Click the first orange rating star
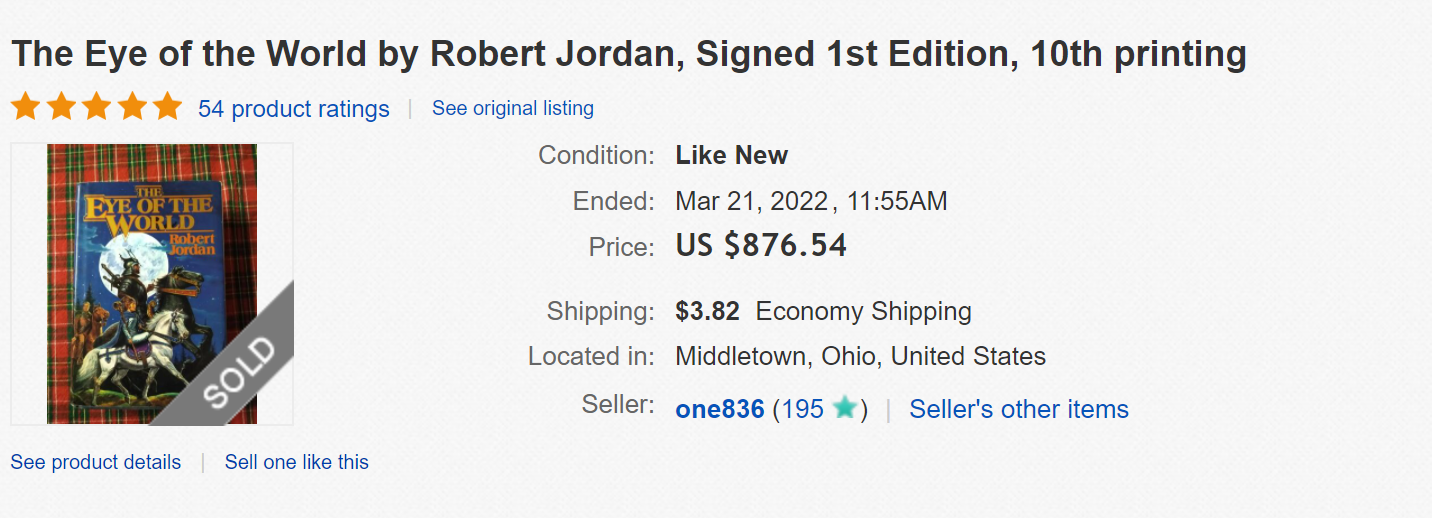The height and width of the screenshot is (518, 1432). click(25, 107)
